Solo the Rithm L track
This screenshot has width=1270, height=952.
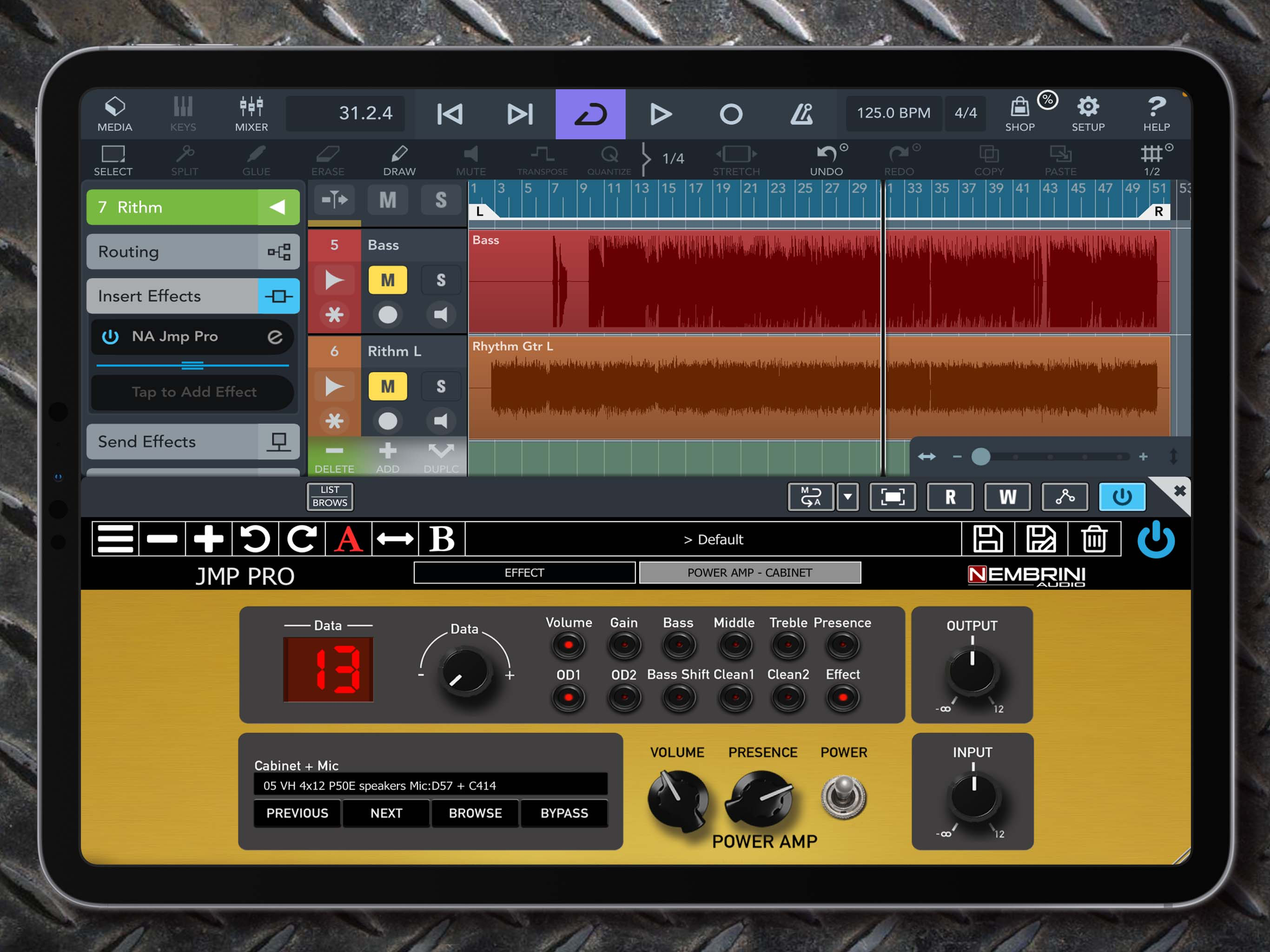(x=440, y=386)
